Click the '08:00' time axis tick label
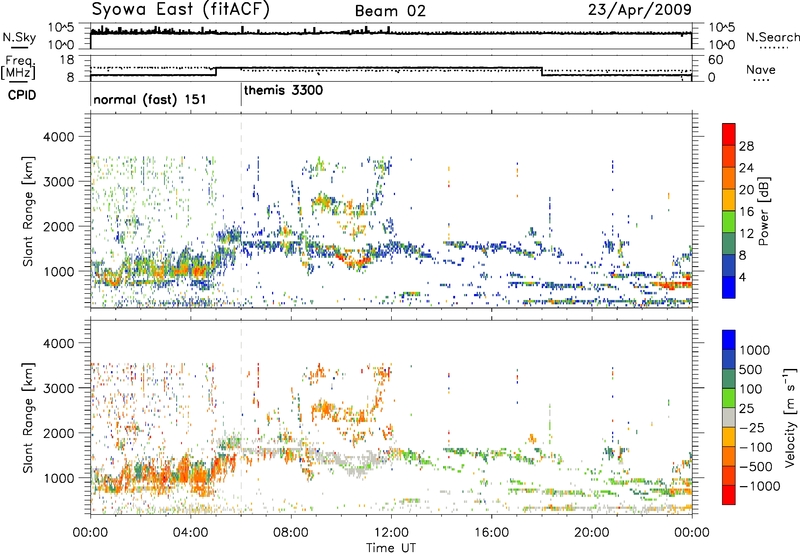 click(x=290, y=533)
